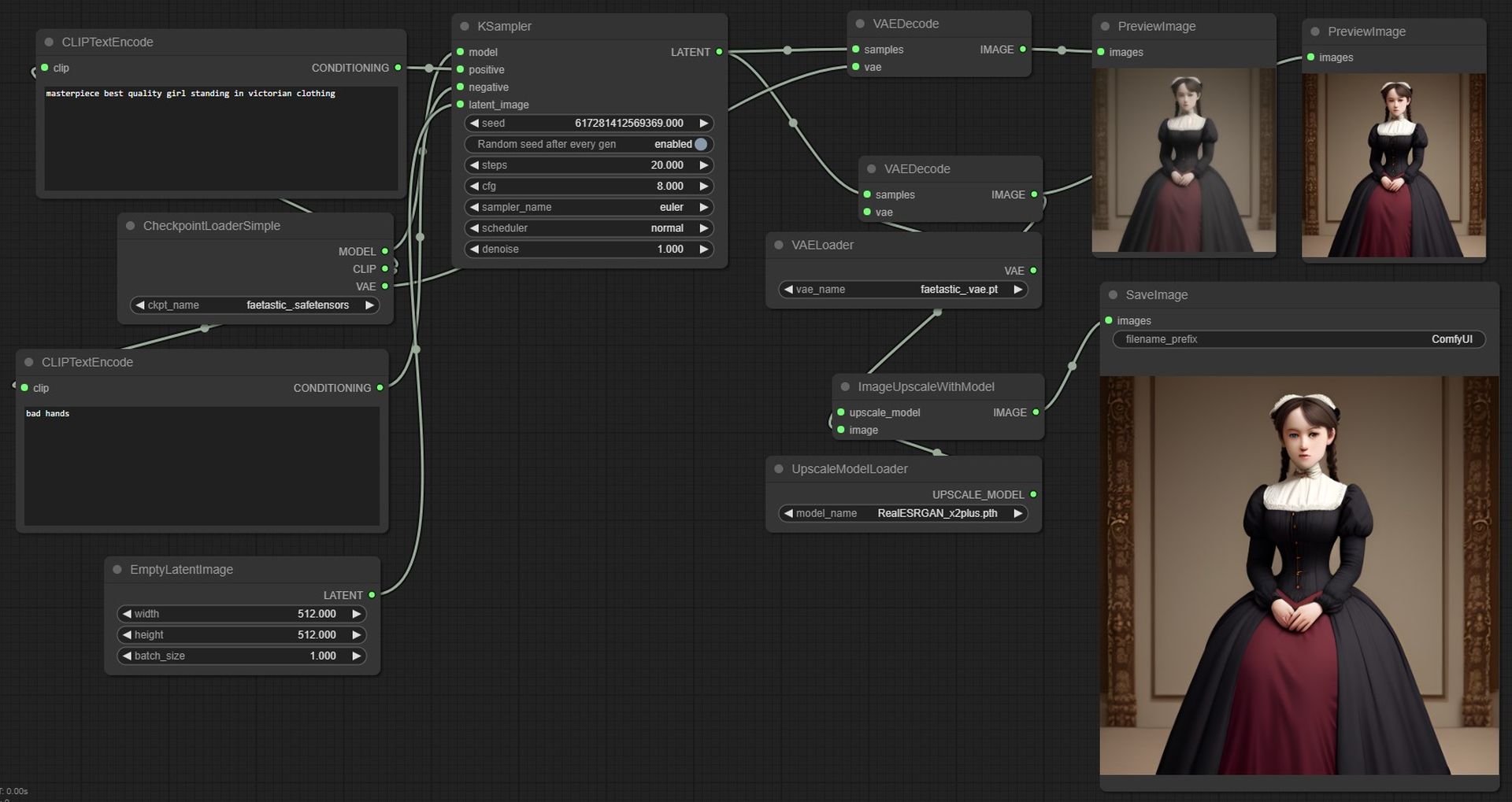Screen dimensions: 1512x802
Task: Click the KSampler LATENT output port
Action: [719, 52]
